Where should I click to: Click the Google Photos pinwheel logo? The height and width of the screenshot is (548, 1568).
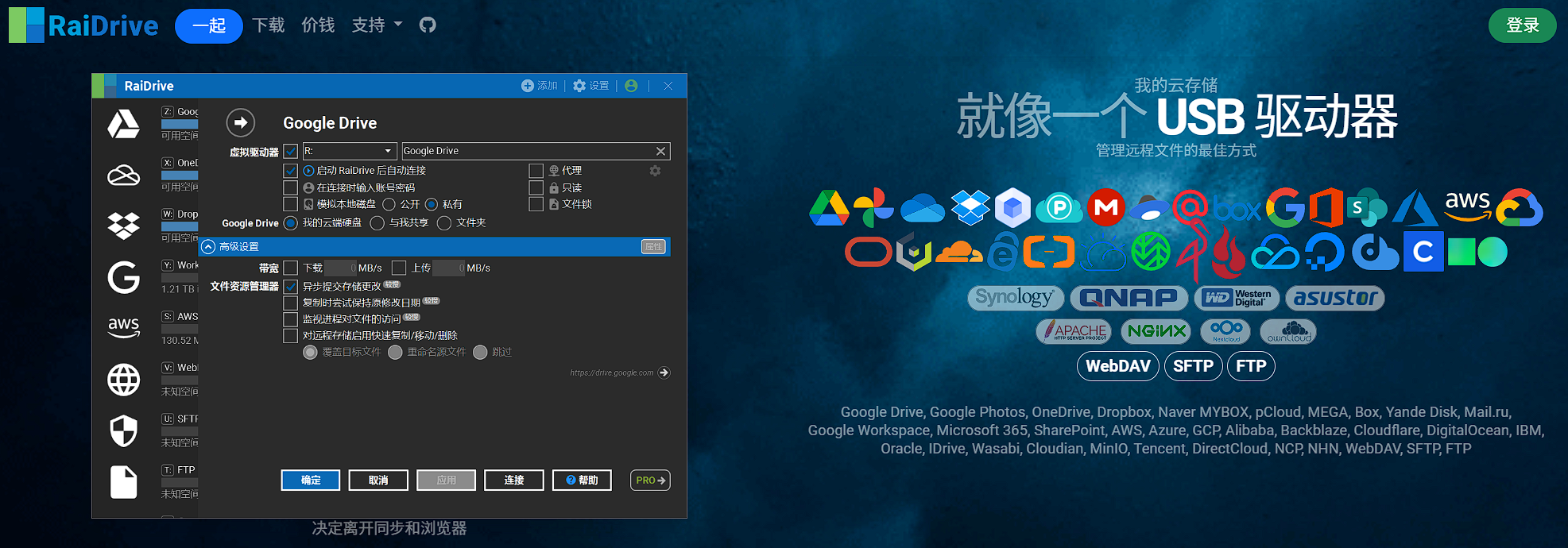(873, 207)
